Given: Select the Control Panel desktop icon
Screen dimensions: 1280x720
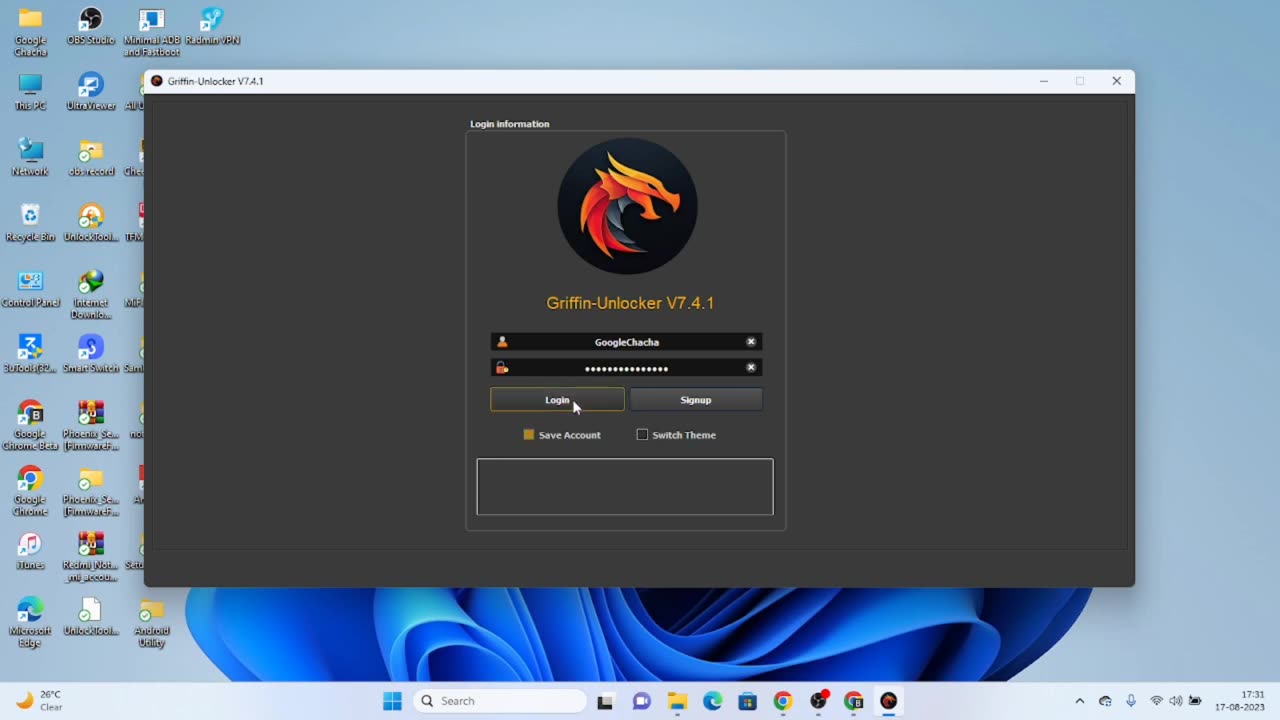Looking at the screenshot, I should (x=30, y=288).
